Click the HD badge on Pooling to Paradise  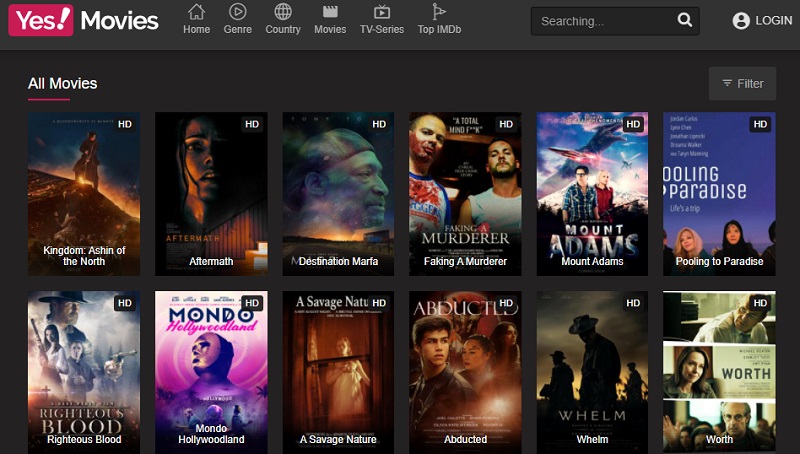point(760,124)
